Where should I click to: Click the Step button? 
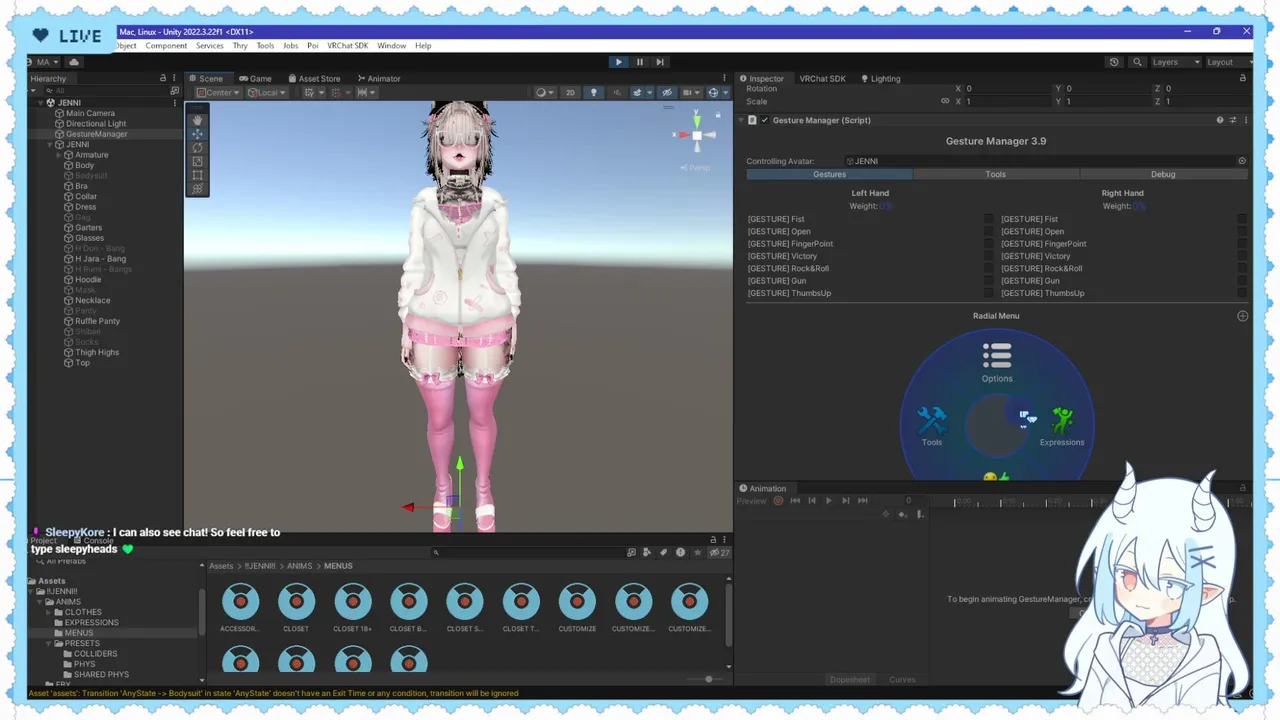(x=660, y=62)
